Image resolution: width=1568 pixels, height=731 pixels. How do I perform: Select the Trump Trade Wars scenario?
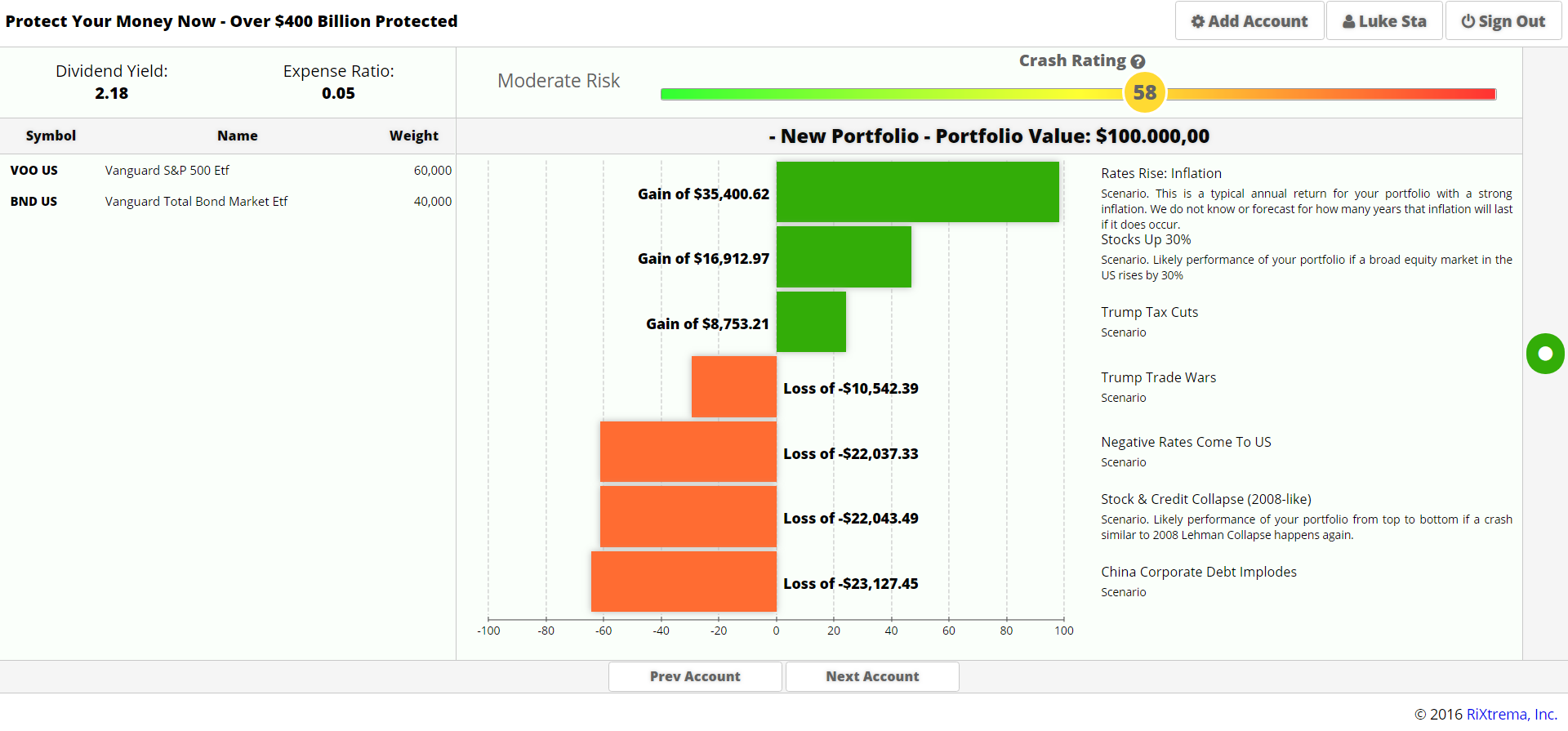pos(1158,377)
